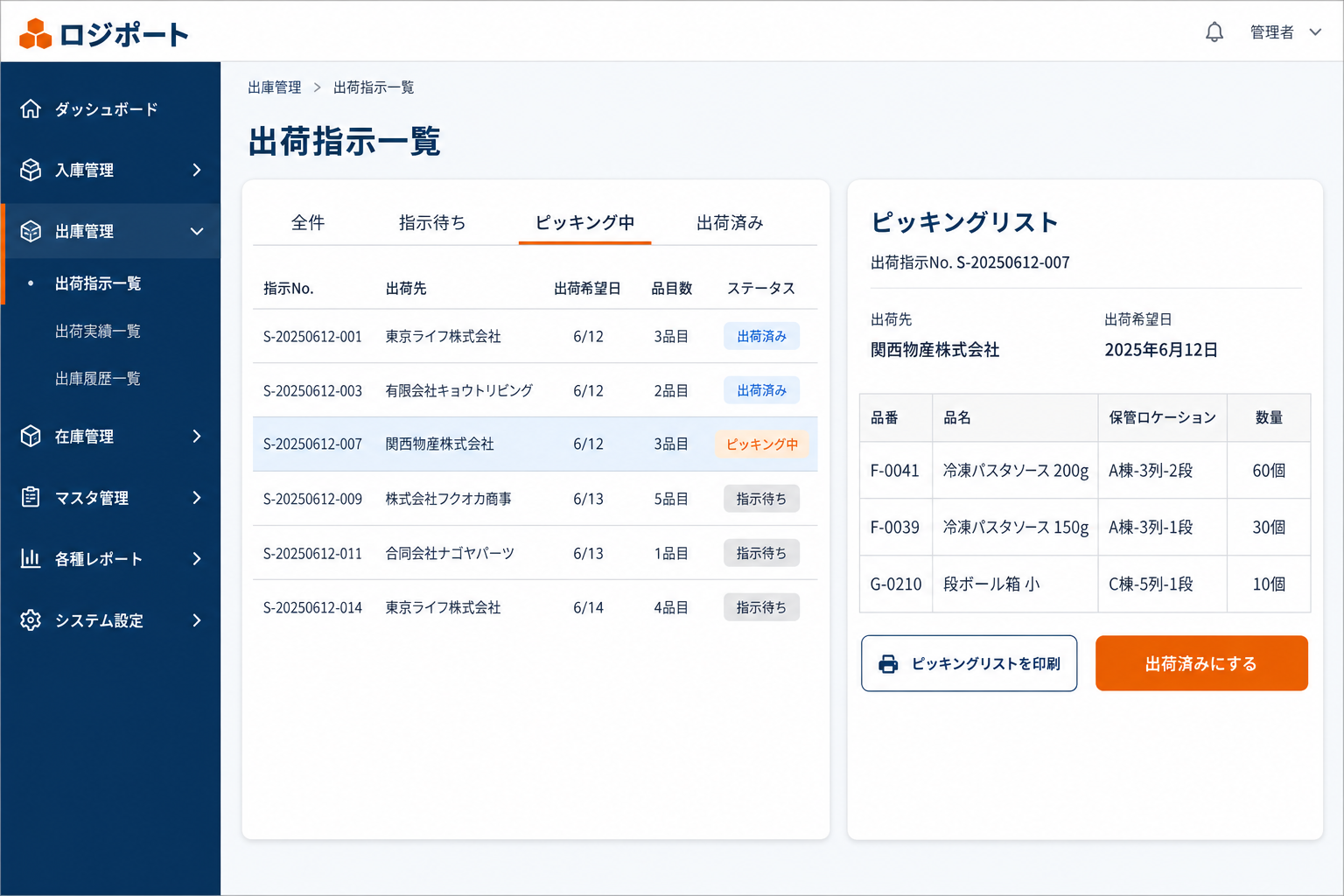Image resolution: width=1344 pixels, height=896 pixels.
Task: Expand the 在庫管理 chevron
Action: pyautogui.click(x=197, y=436)
